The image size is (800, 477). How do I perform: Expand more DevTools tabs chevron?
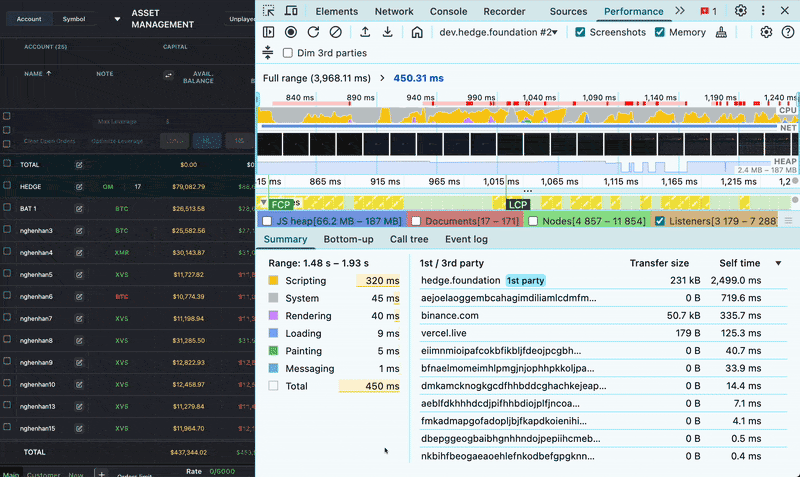[680, 11]
